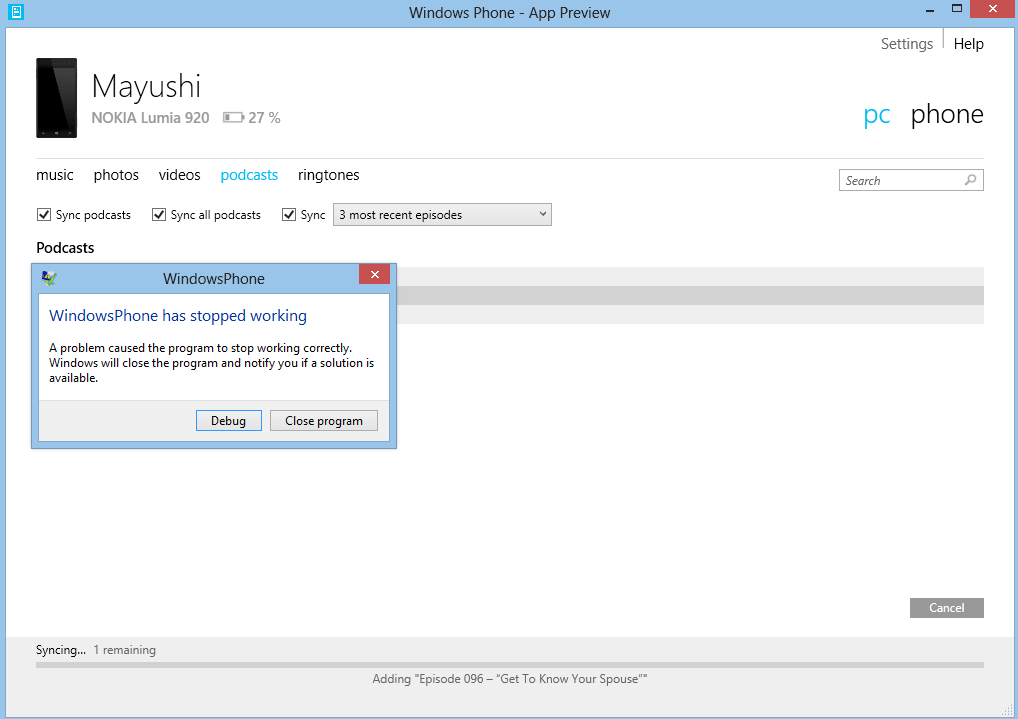1018x719 pixels.
Task: Click the '1 remaining' status text
Action: [125, 650]
